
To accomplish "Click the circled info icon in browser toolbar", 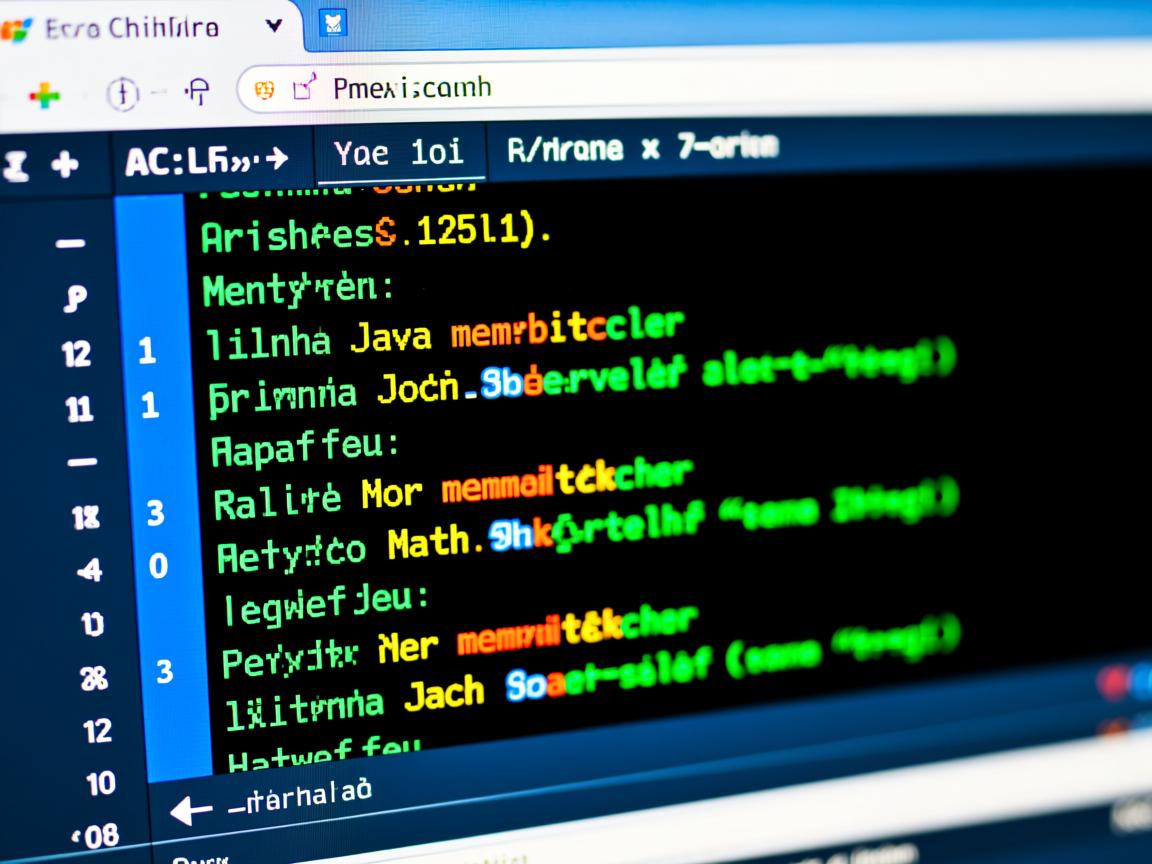I will pos(122,94).
